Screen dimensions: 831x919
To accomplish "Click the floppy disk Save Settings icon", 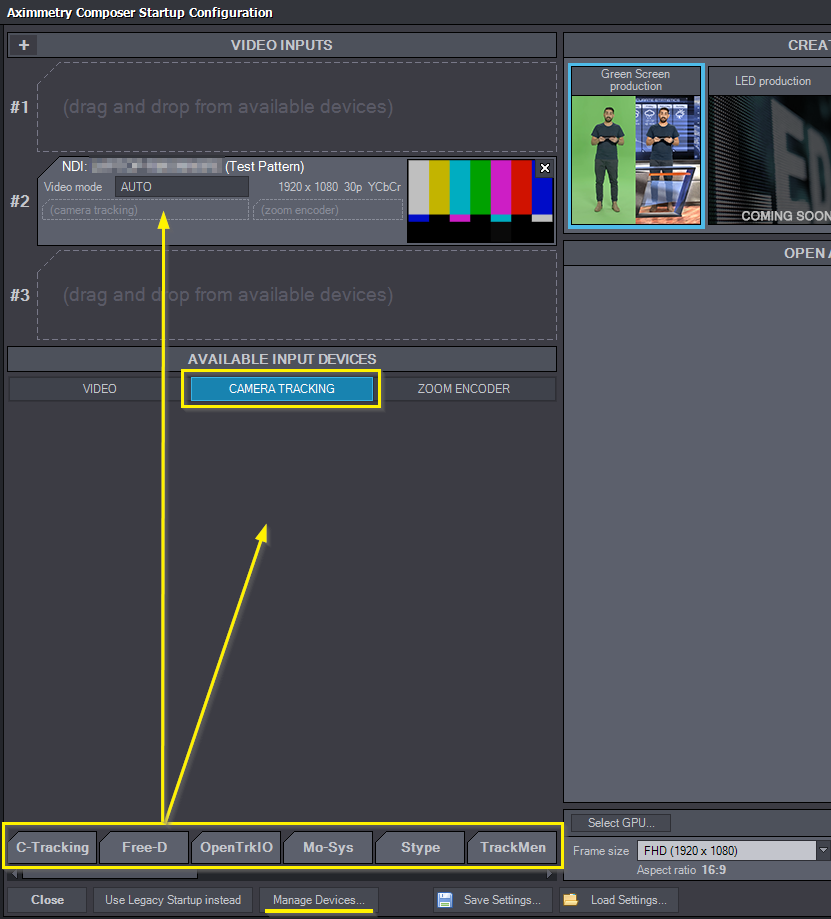I will (445, 900).
